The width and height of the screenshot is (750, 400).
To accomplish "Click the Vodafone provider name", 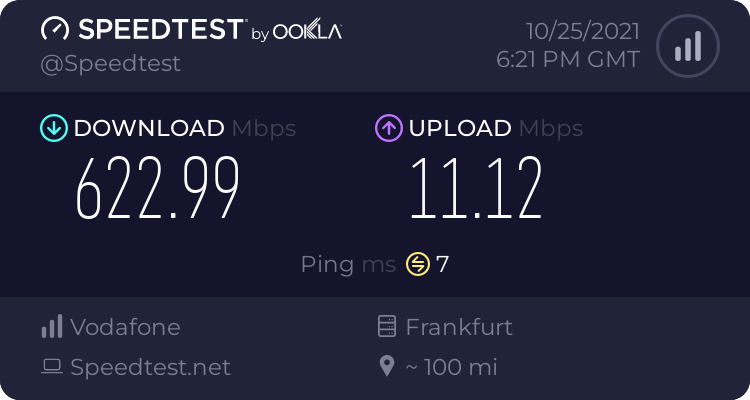I will coord(125,327).
